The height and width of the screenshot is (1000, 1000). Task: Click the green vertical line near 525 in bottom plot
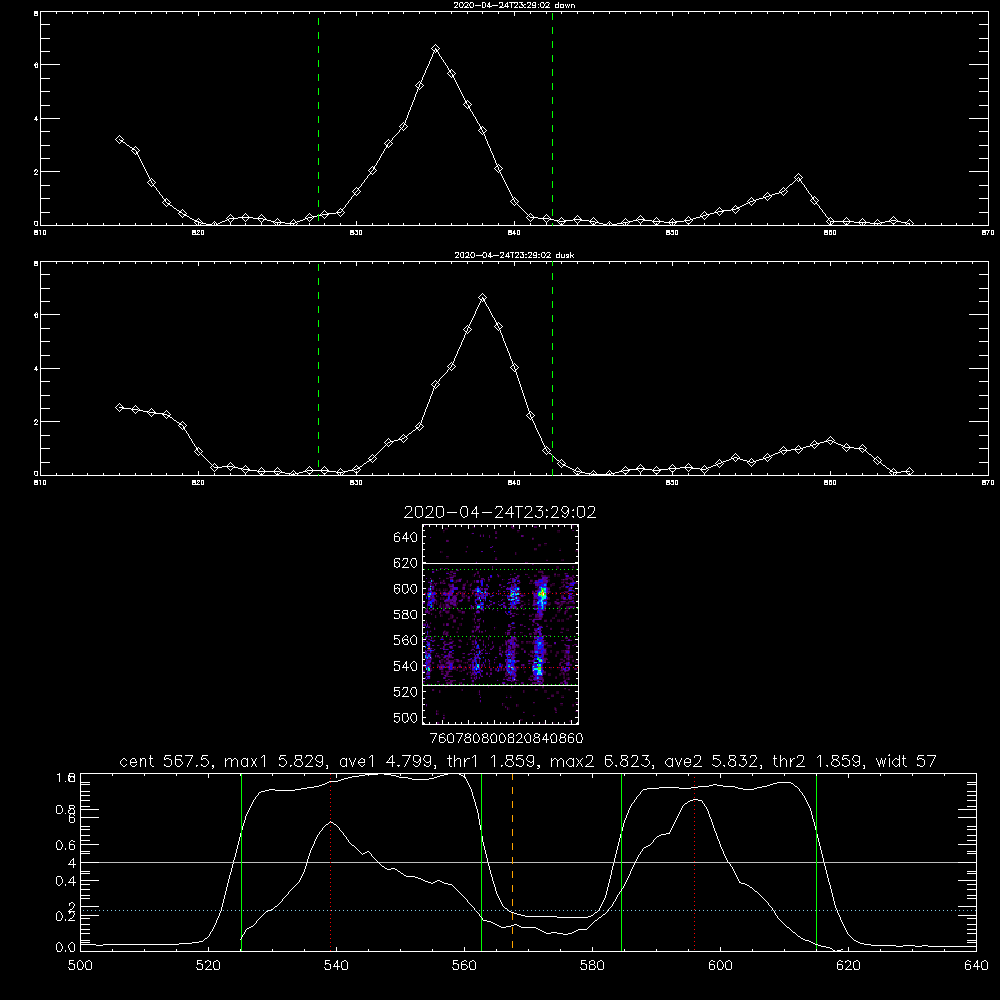(241, 862)
